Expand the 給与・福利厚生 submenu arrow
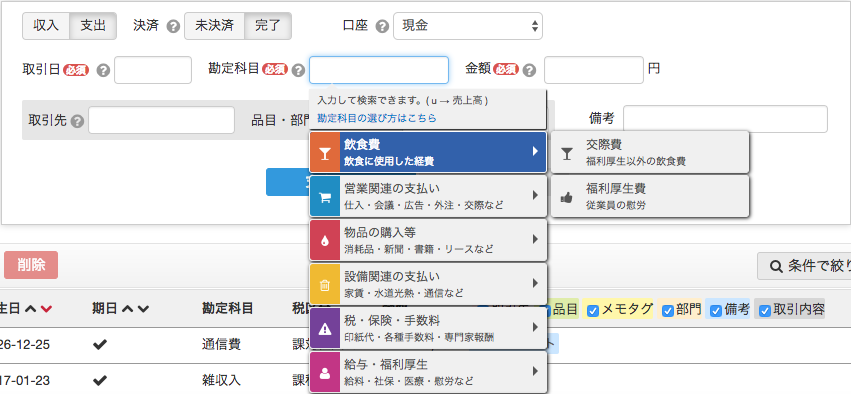This screenshot has height=394, width=851. 535,371
